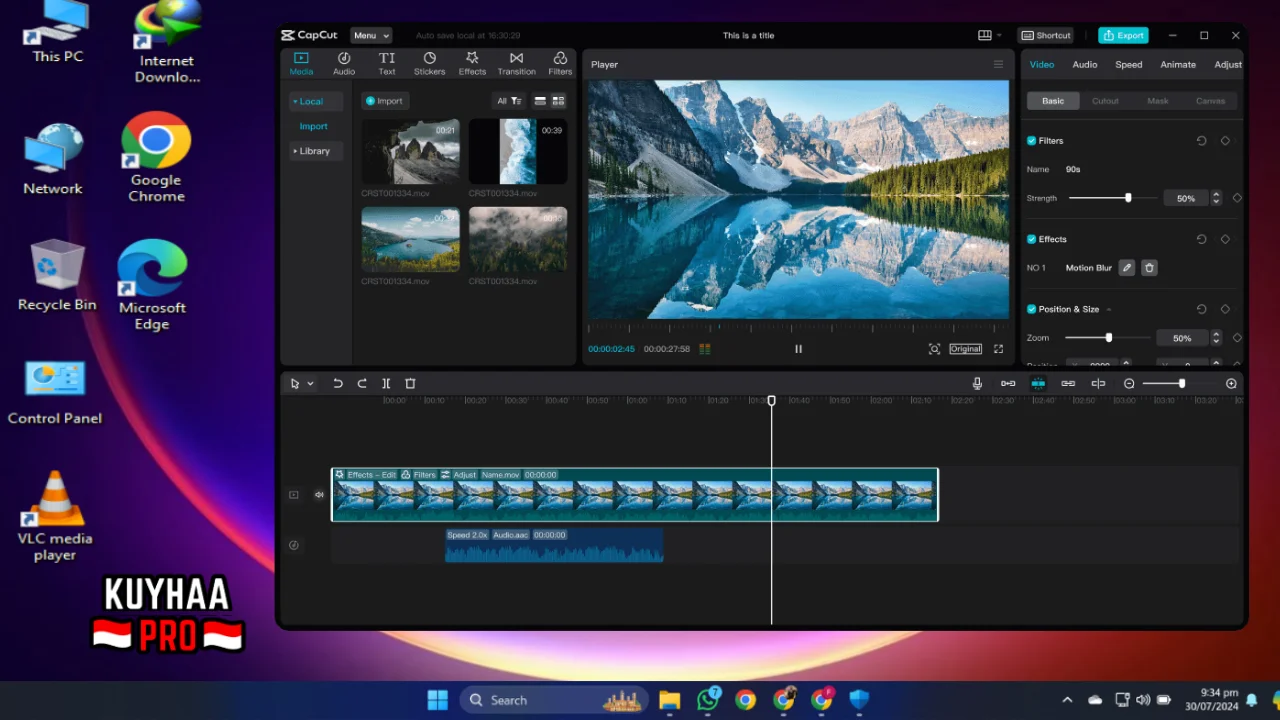The width and height of the screenshot is (1280, 720).
Task: Split the clip with the split tool
Action: point(386,384)
